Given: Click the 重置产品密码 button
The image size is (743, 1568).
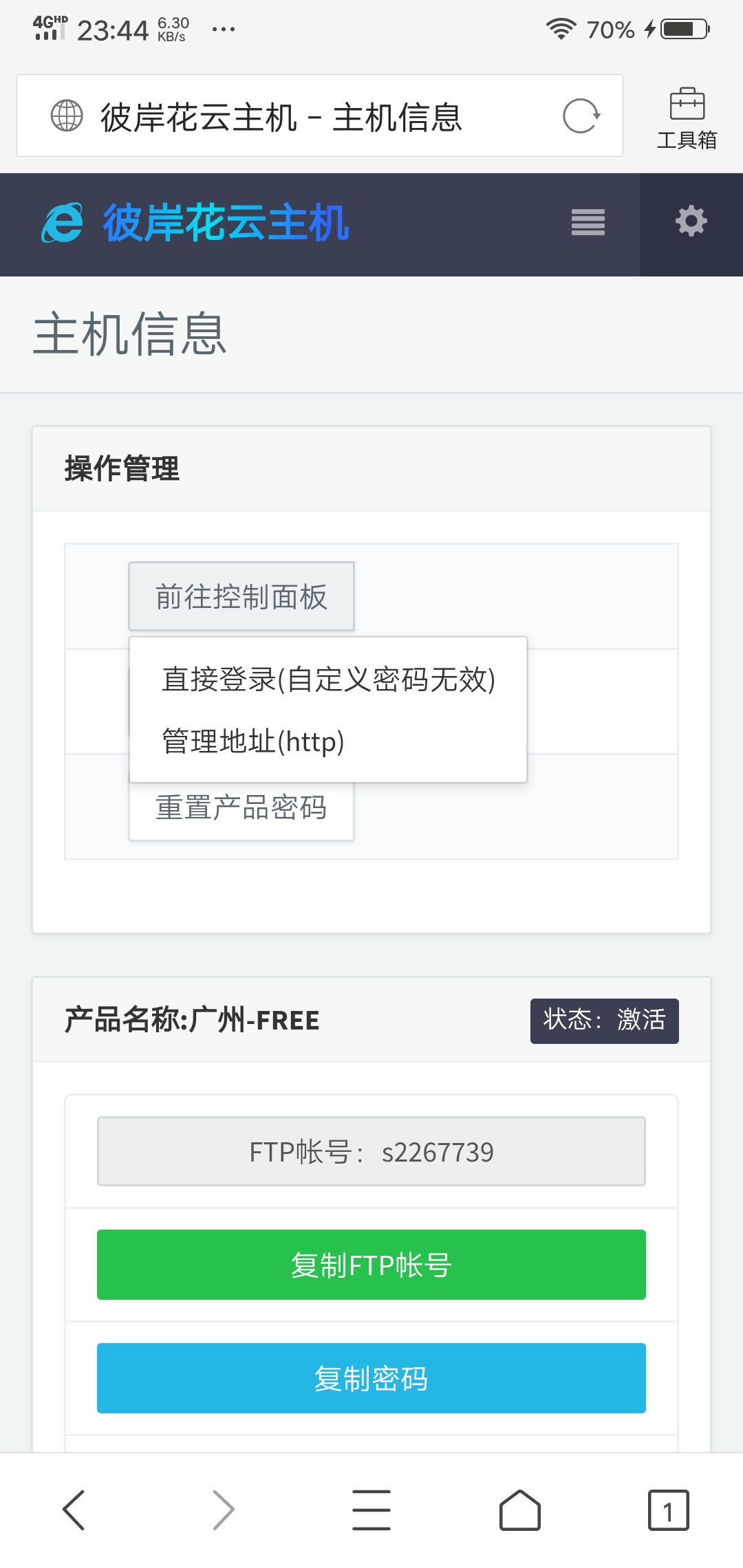Looking at the screenshot, I should (241, 809).
